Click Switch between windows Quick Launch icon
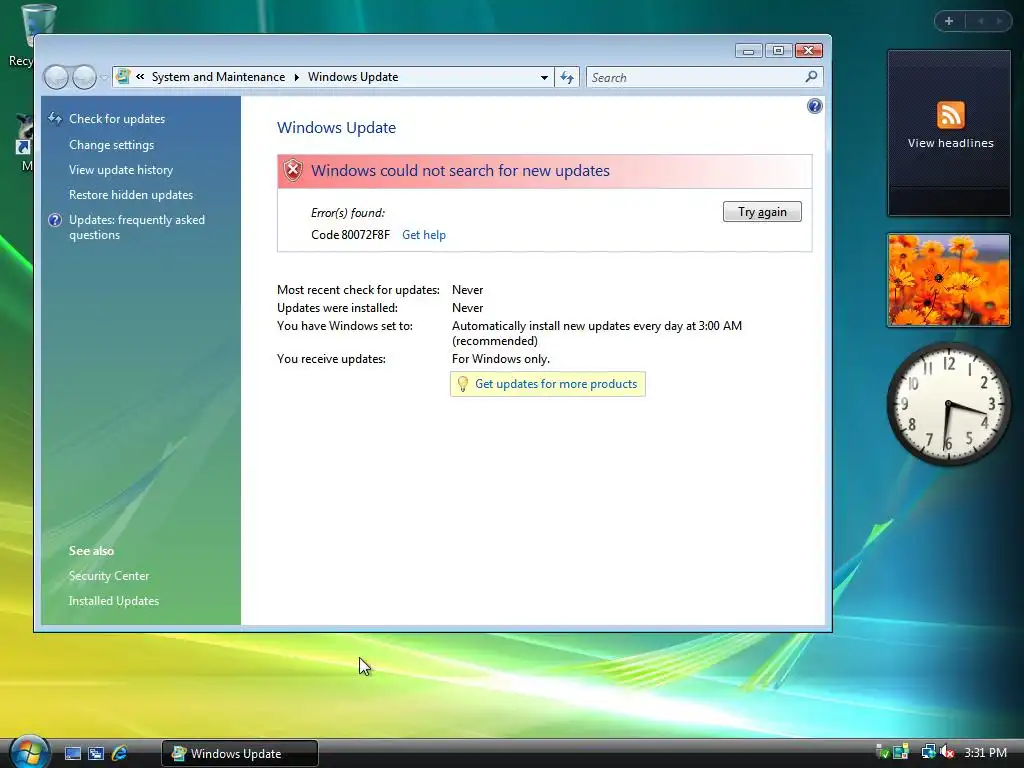The height and width of the screenshot is (768, 1024). click(96, 754)
